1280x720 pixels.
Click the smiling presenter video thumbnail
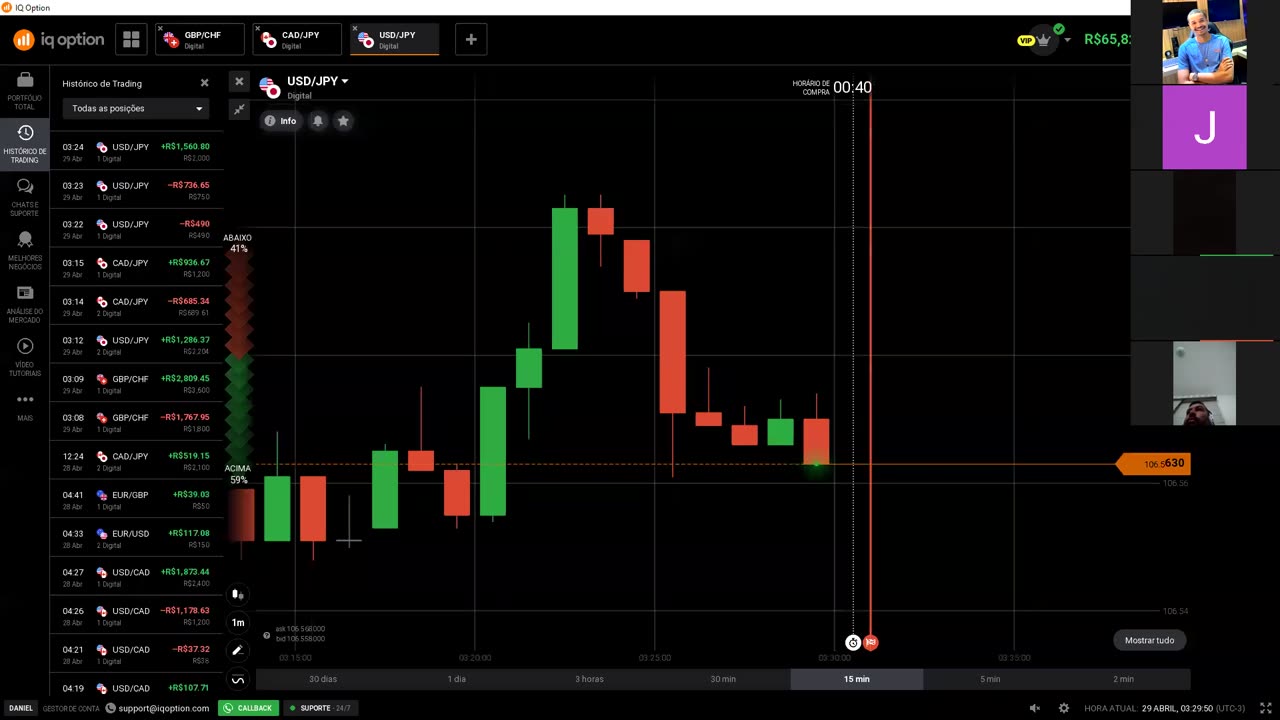tap(1204, 42)
